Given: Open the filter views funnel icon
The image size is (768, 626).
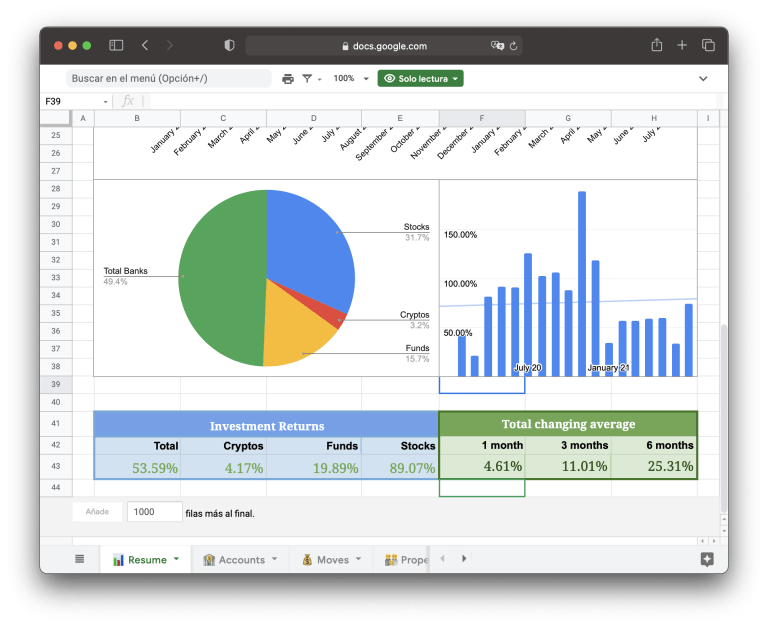Looking at the screenshot, I should (307, 78).
